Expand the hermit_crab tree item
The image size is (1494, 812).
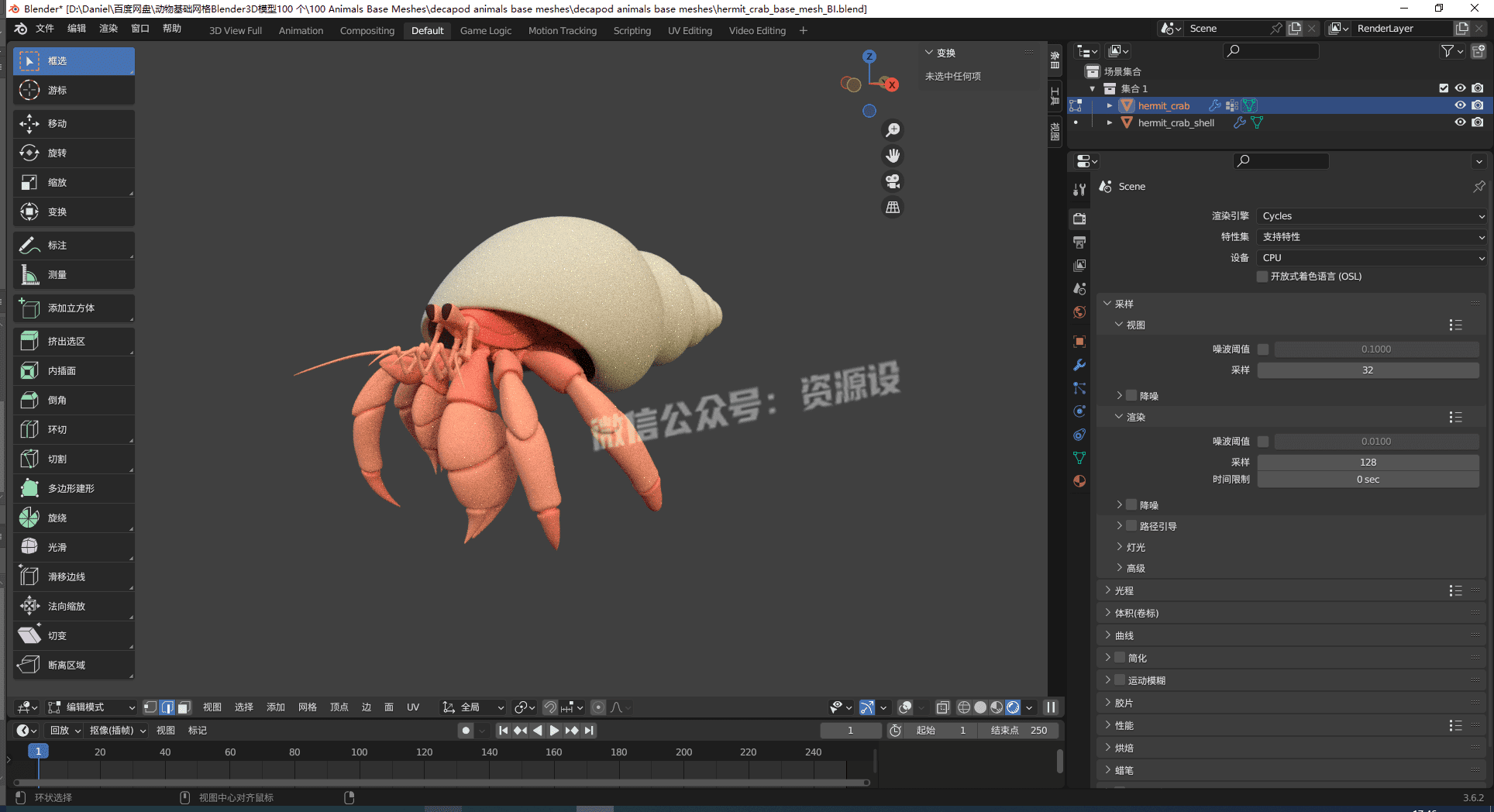1110,105
